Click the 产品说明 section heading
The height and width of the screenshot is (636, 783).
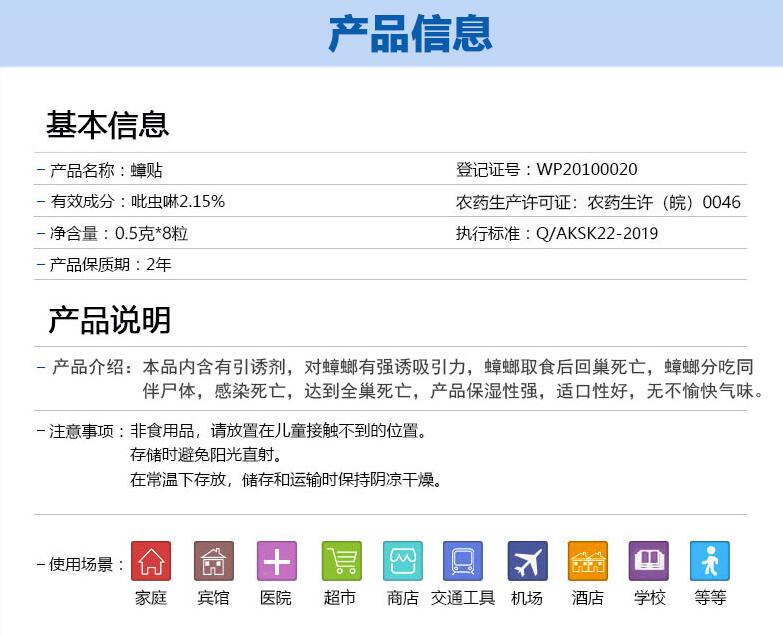(110, 320)
